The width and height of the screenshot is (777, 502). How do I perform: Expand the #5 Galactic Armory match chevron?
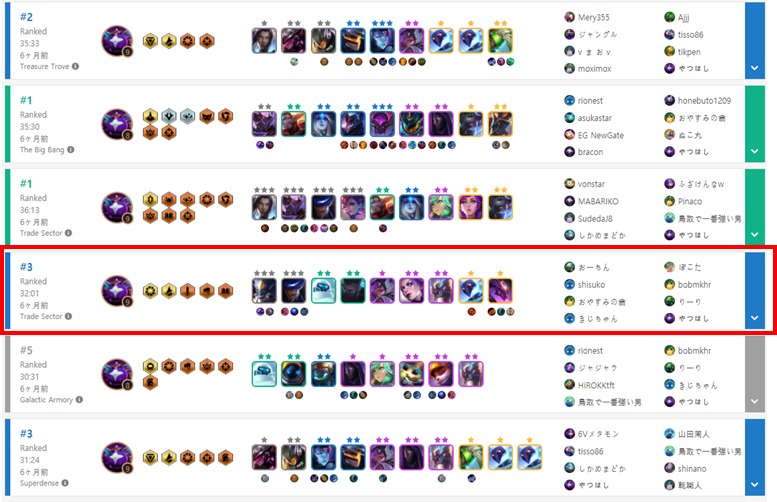[x=754, y=401]
